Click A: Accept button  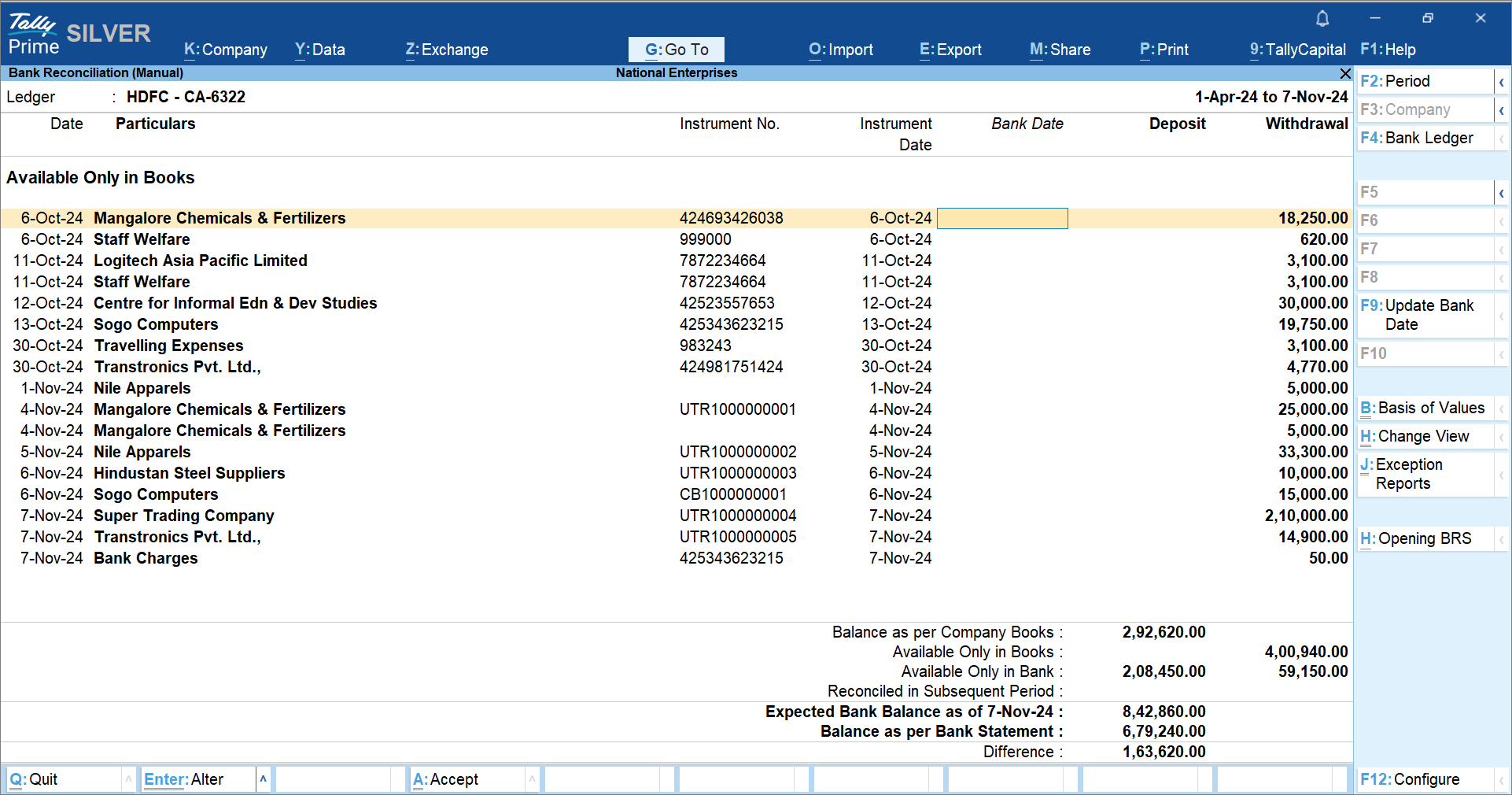[468, 779]
